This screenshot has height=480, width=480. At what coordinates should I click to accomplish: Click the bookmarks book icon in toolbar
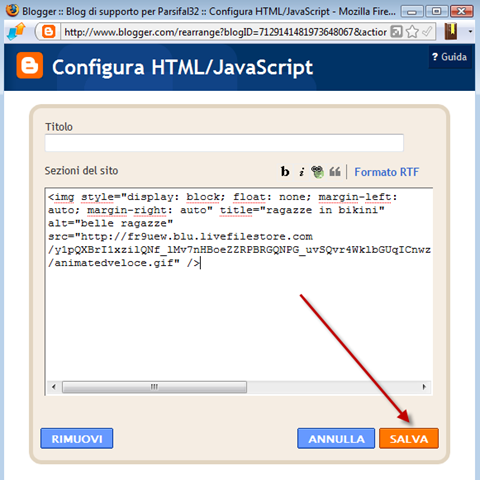pyautogui.click(x=451, y=31)
